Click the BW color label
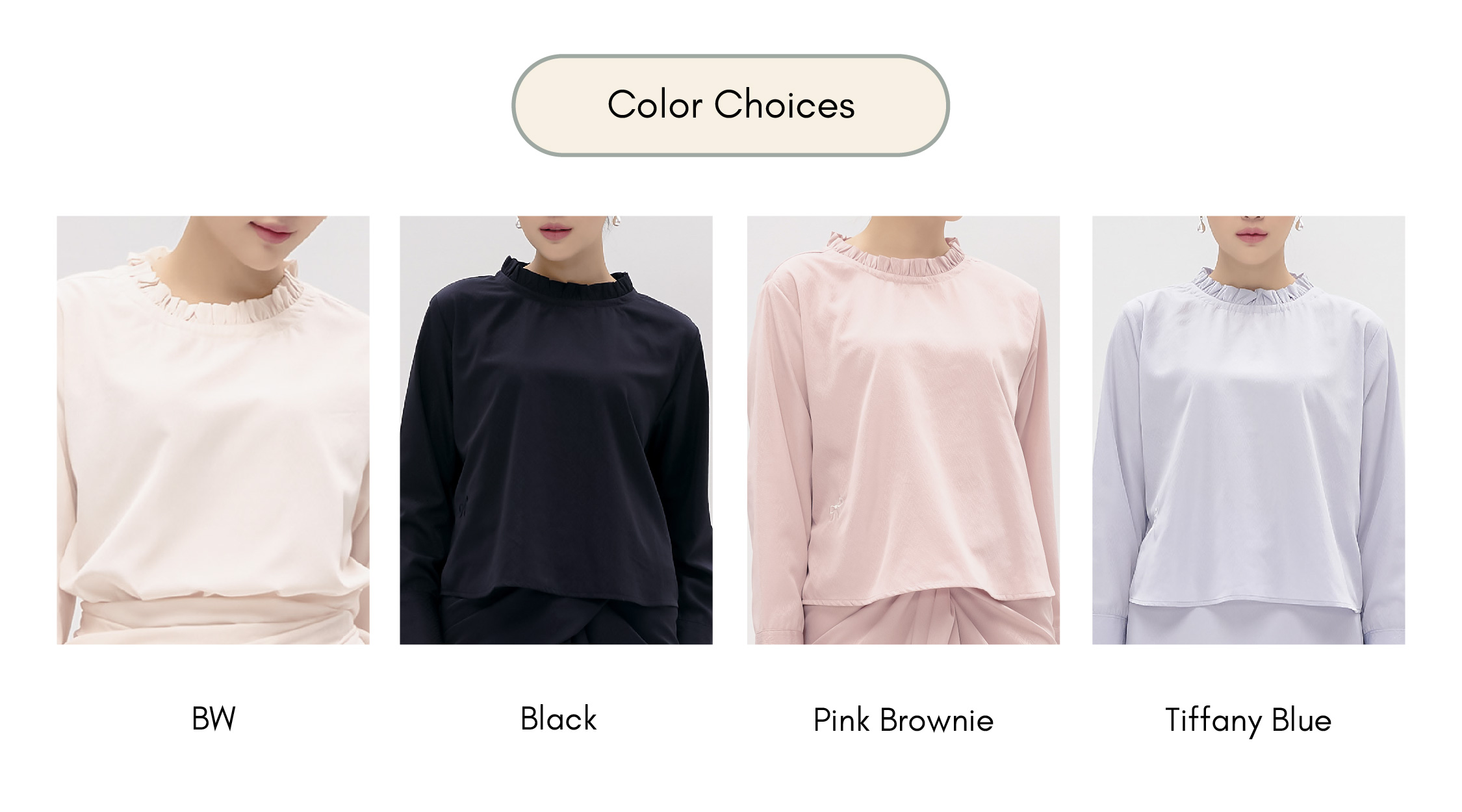Viewport: 1462px width, 812px height. (x=214, y=719)
